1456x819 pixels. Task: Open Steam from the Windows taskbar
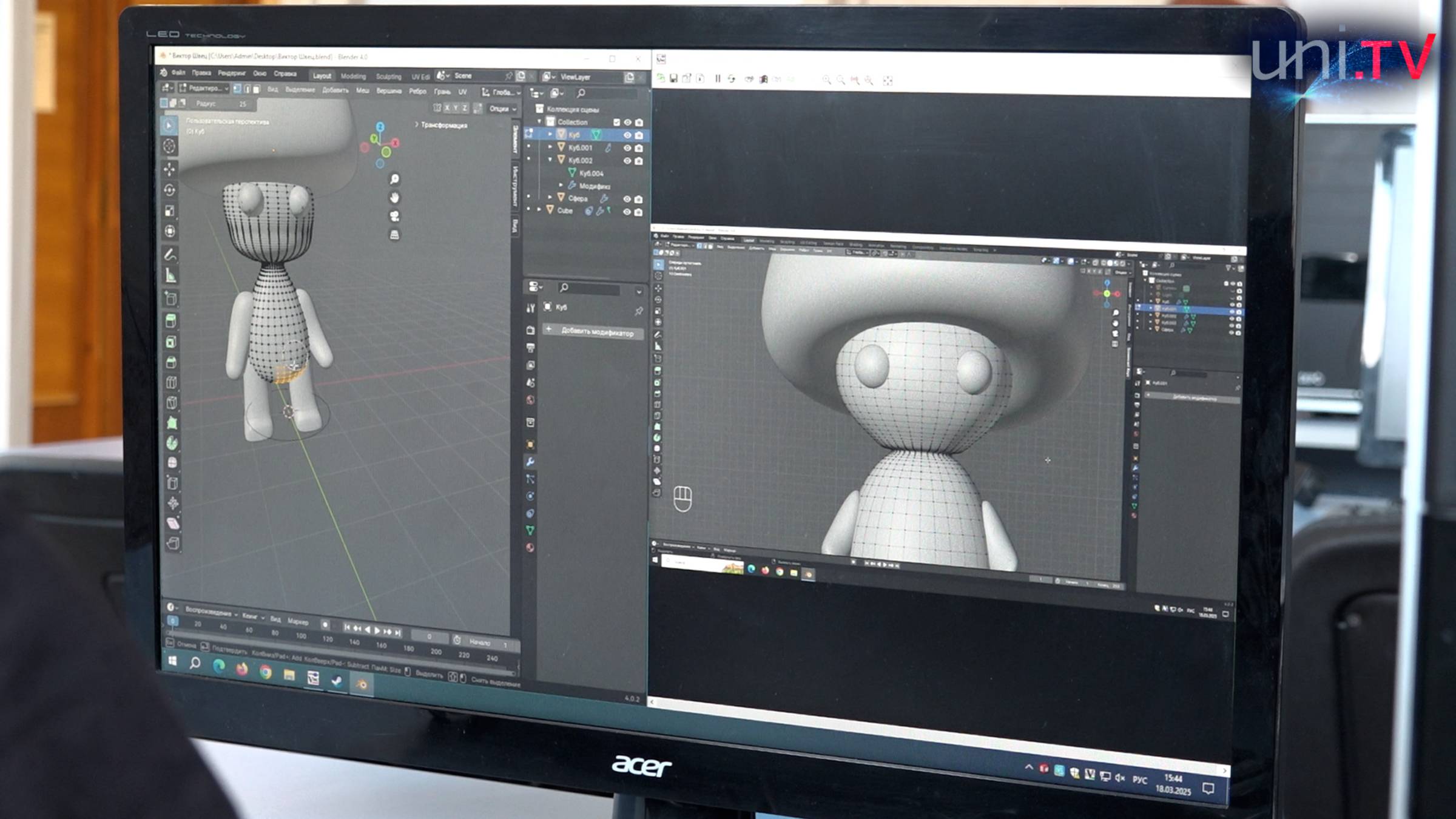337,681
